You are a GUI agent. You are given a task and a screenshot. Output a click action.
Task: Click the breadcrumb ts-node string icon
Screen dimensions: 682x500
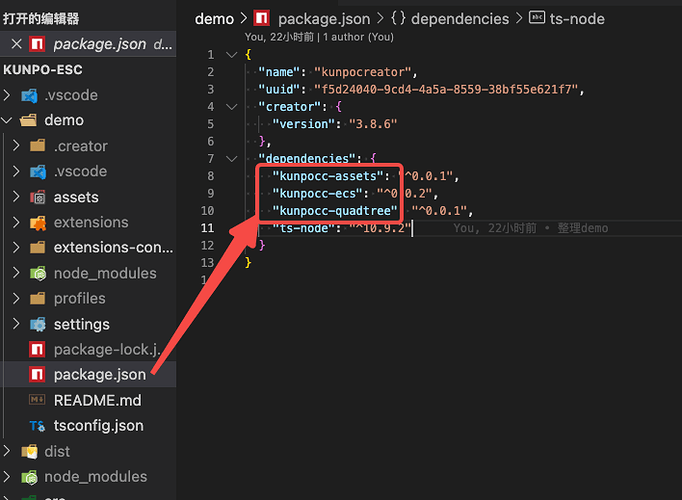tap(537, 17)
